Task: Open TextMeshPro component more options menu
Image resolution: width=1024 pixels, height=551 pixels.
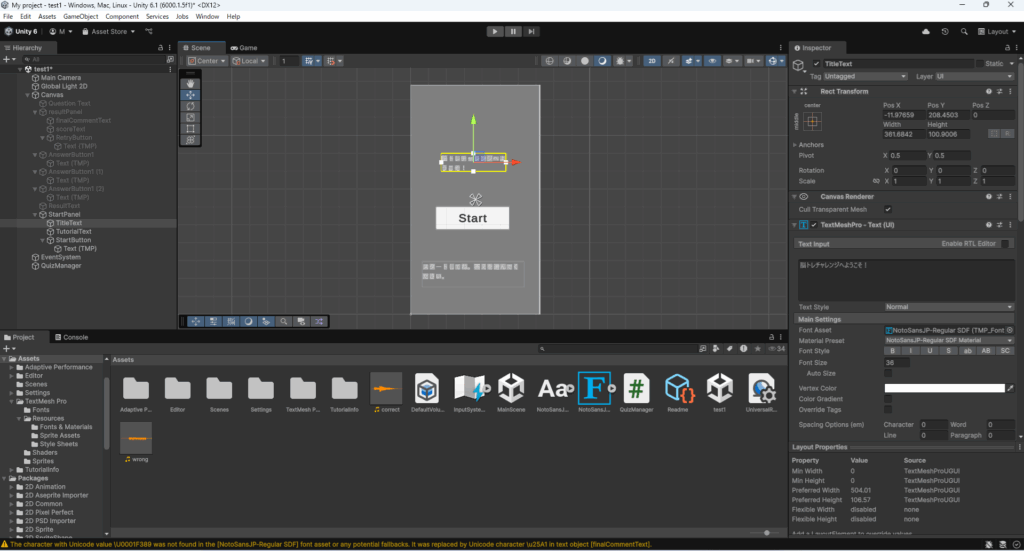Action: coord(1010,225)
